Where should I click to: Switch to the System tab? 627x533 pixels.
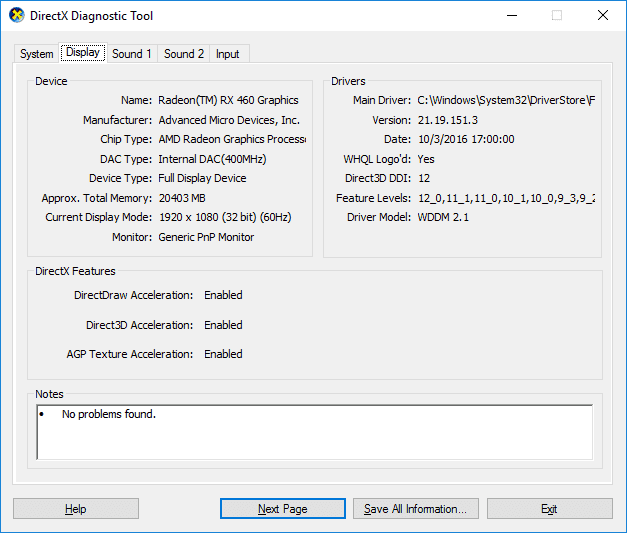click(37, 54)
